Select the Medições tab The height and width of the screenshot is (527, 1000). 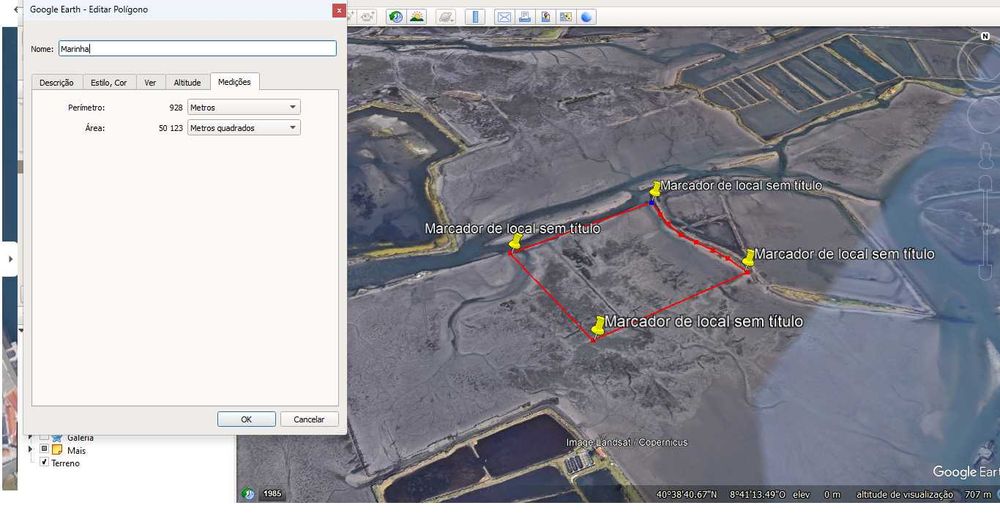[x=234, y=82]
